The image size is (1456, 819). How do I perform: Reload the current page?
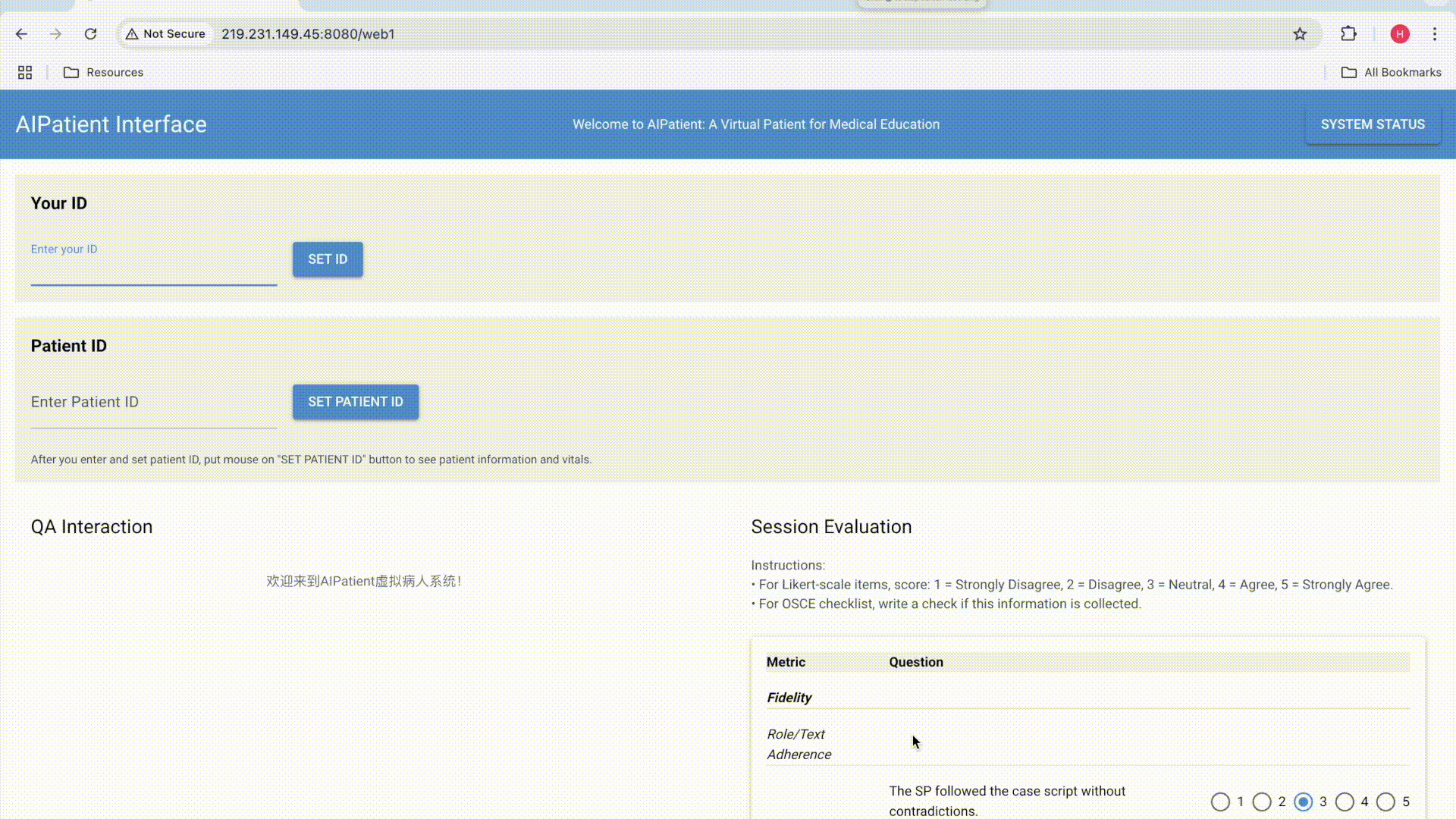point(90,34)
